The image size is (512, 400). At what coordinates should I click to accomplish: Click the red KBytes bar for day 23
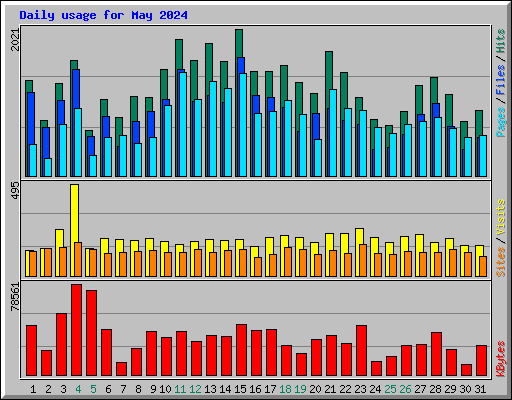[362, 350]
